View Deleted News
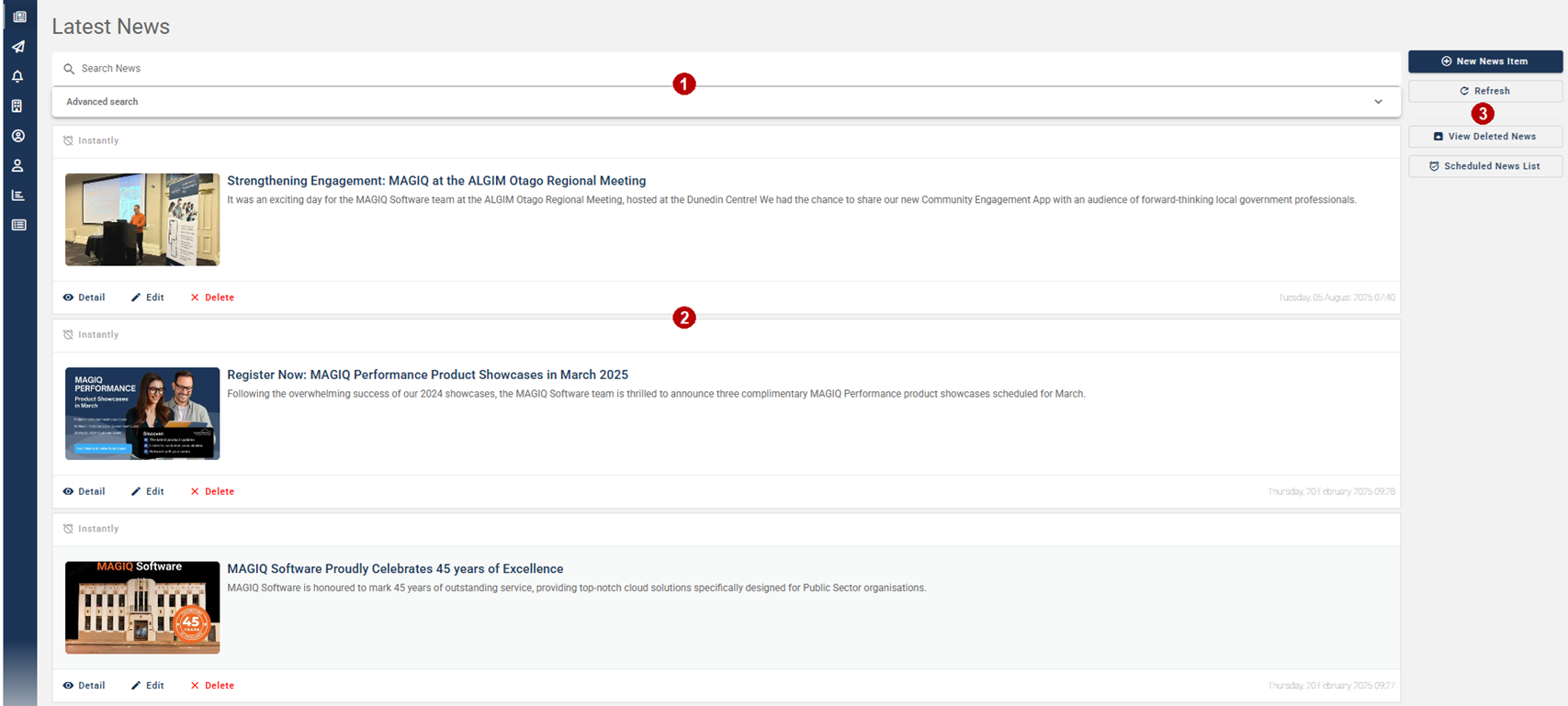The width and height of the screenshot is (1568, 706). click(x=1485, y=136)
